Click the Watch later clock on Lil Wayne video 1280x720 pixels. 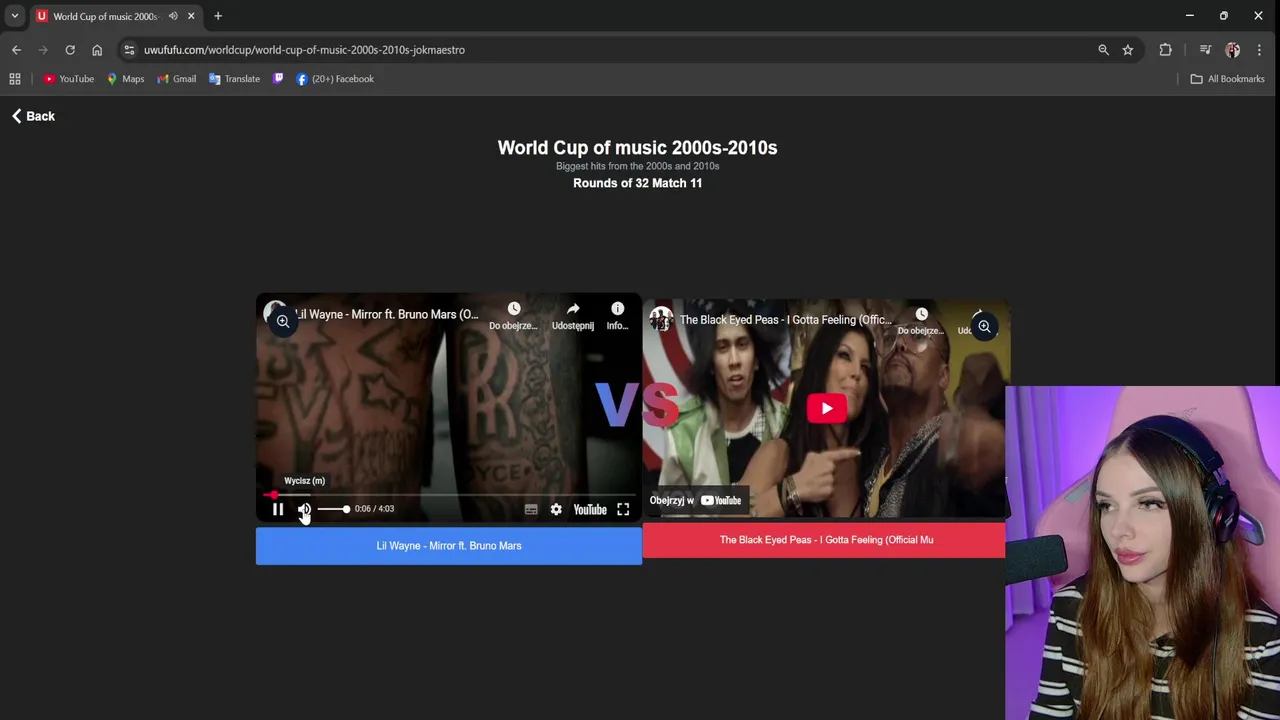[x=513, y=309]
